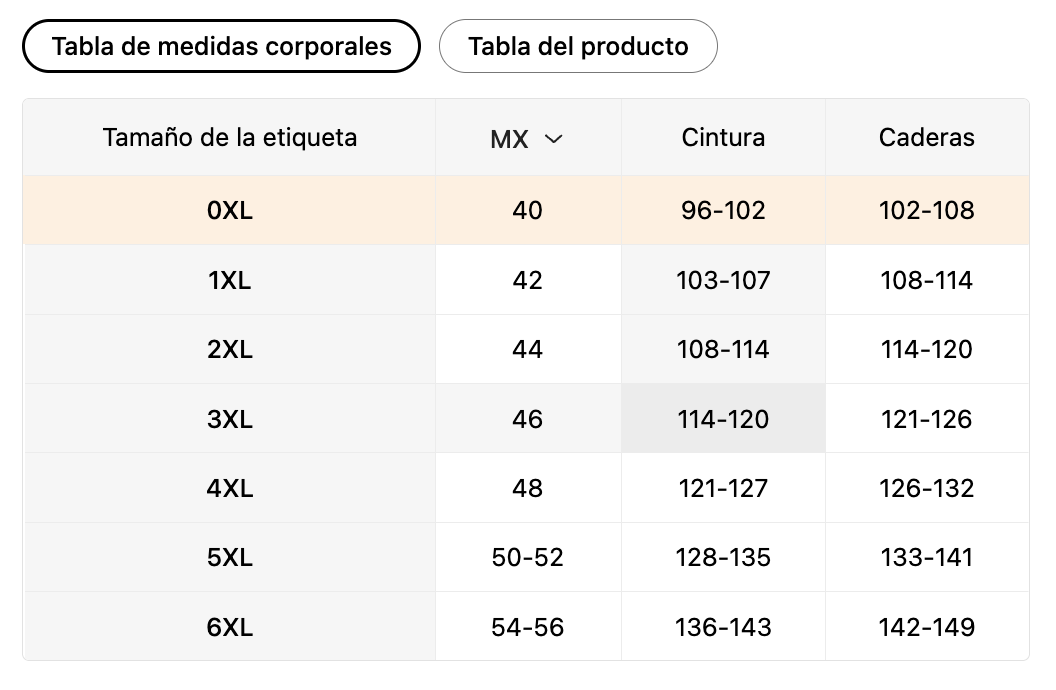Screen dimensions: 1056x690
Task: Select the 142-149 caderas cell
Action: point(926,627)
